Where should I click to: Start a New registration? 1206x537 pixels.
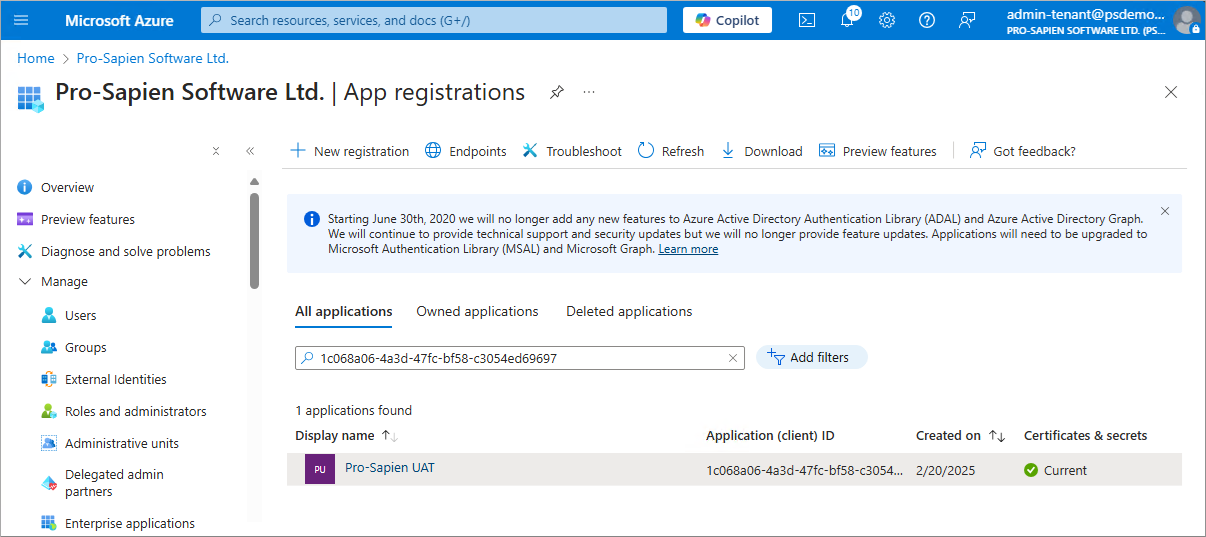[349, 151]
